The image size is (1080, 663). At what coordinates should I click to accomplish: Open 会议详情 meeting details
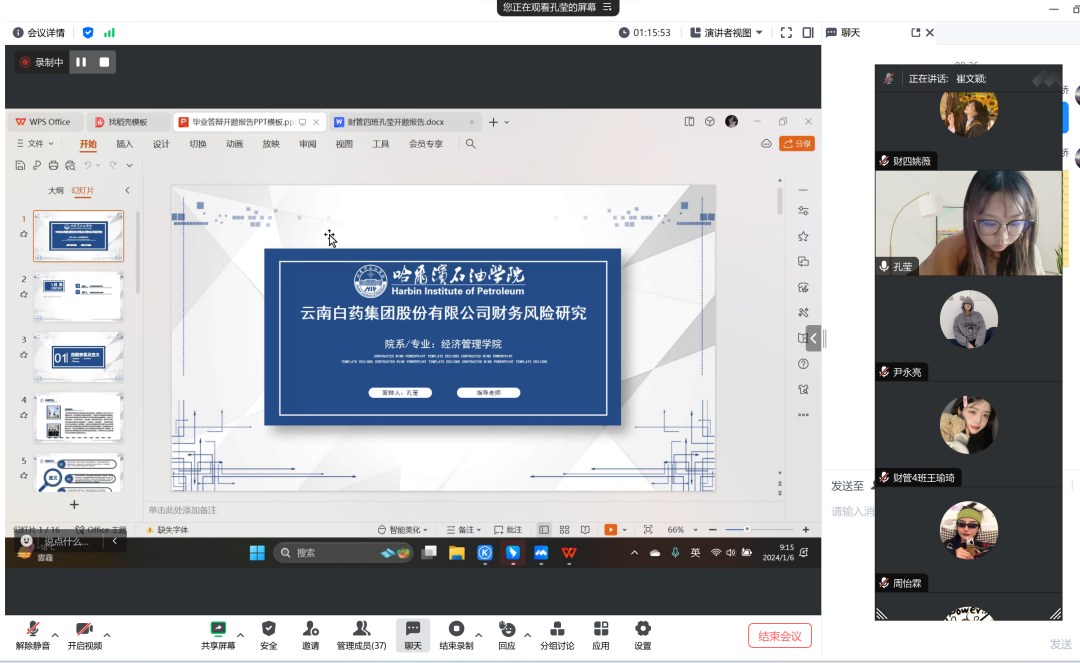[x=38, y=32]
